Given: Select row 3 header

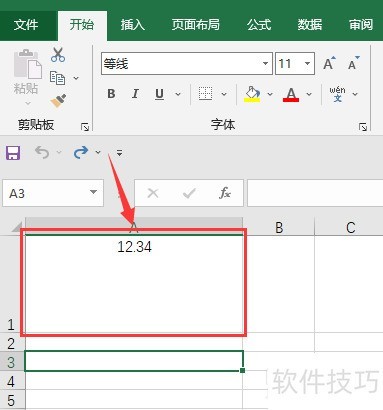Looking at the screenshot, I should pos(12,362).
